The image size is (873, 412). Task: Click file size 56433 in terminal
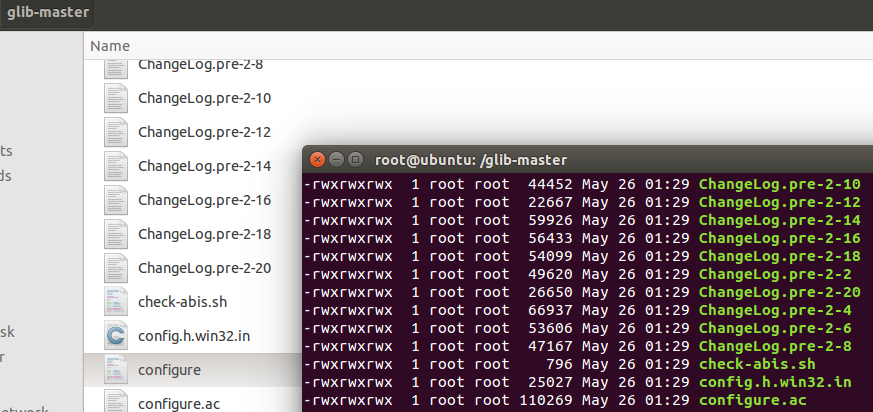[550, 238]
